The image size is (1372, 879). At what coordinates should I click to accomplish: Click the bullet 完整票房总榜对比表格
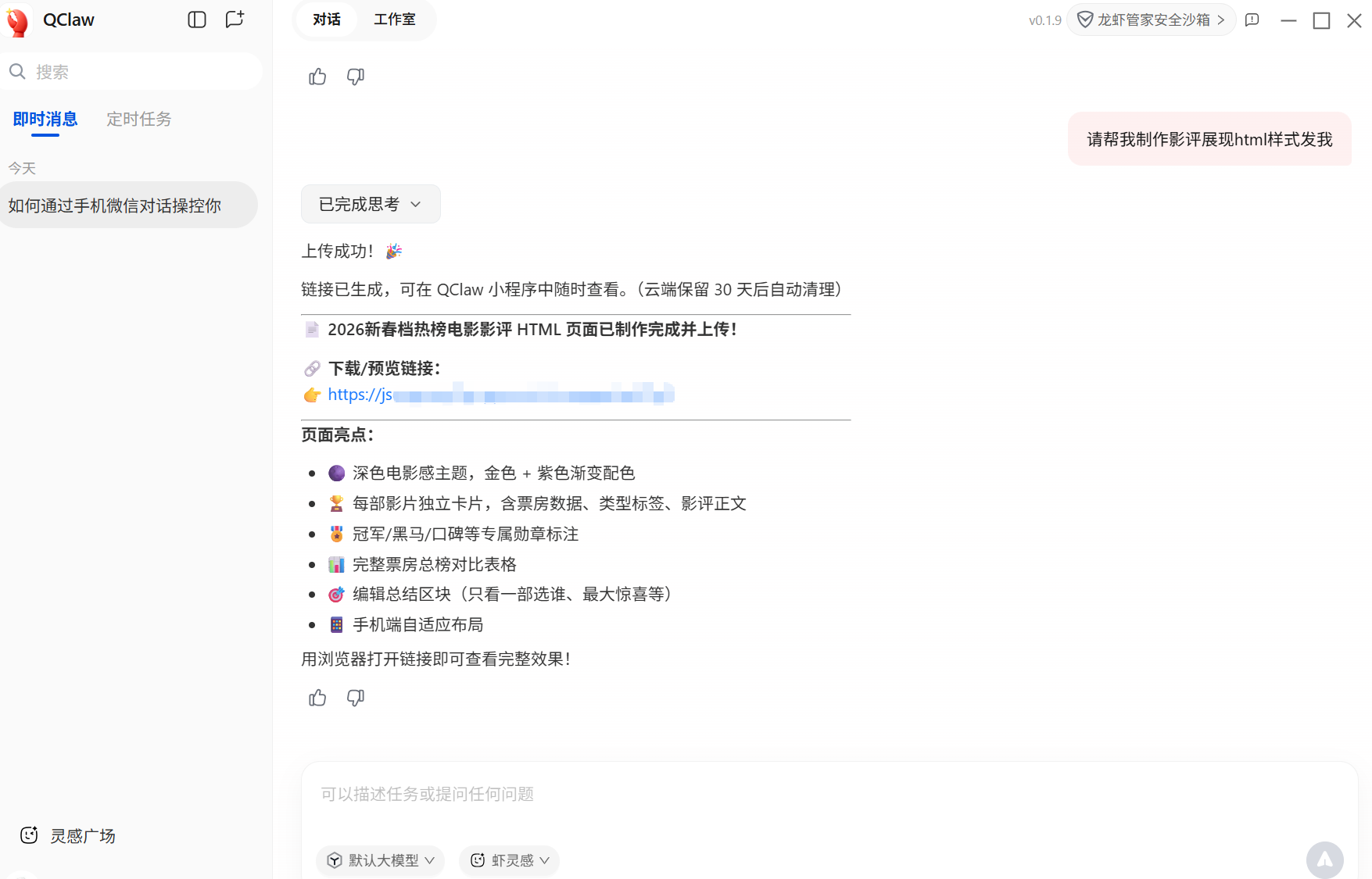pos(435,564)
